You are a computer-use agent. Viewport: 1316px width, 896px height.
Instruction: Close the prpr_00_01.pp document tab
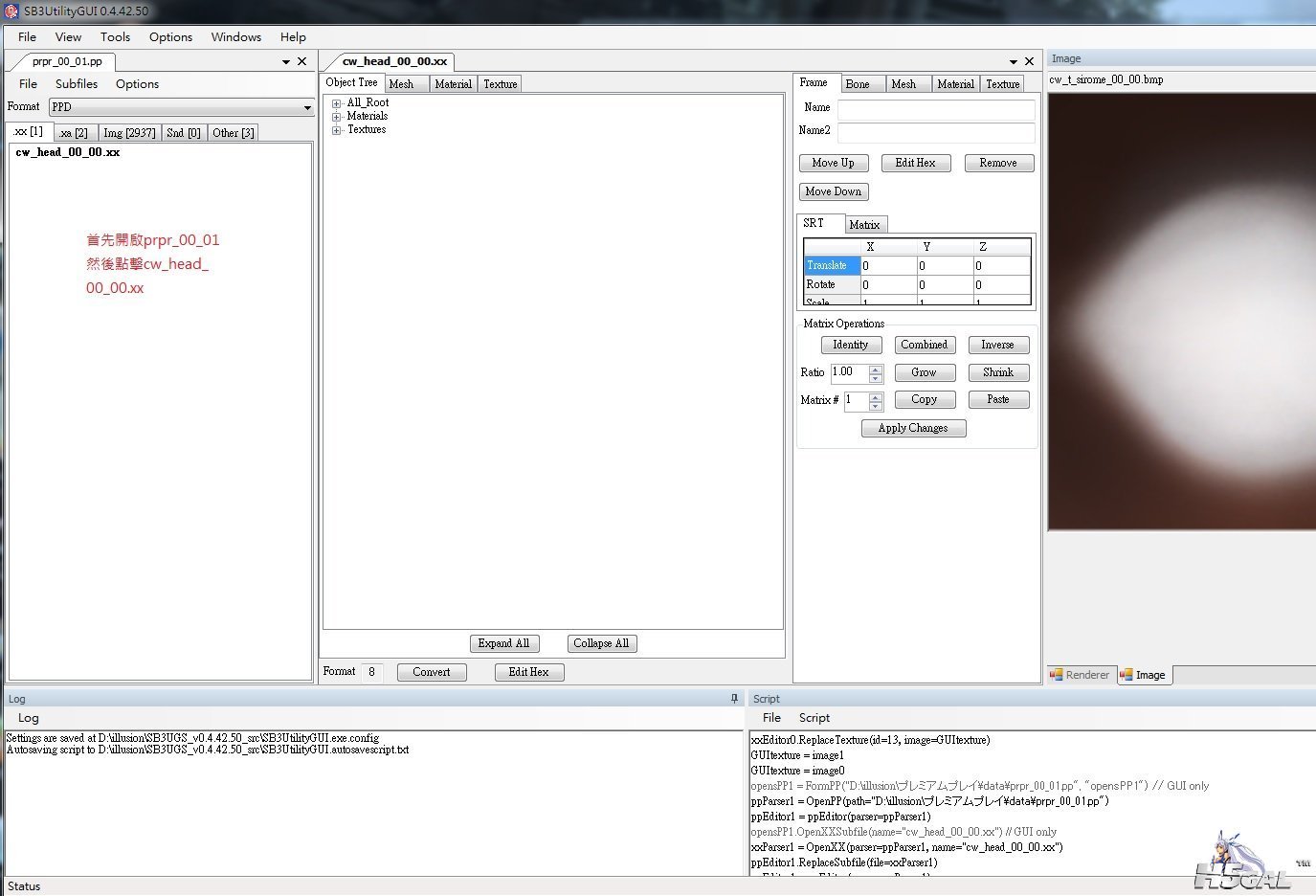point(302,61)
